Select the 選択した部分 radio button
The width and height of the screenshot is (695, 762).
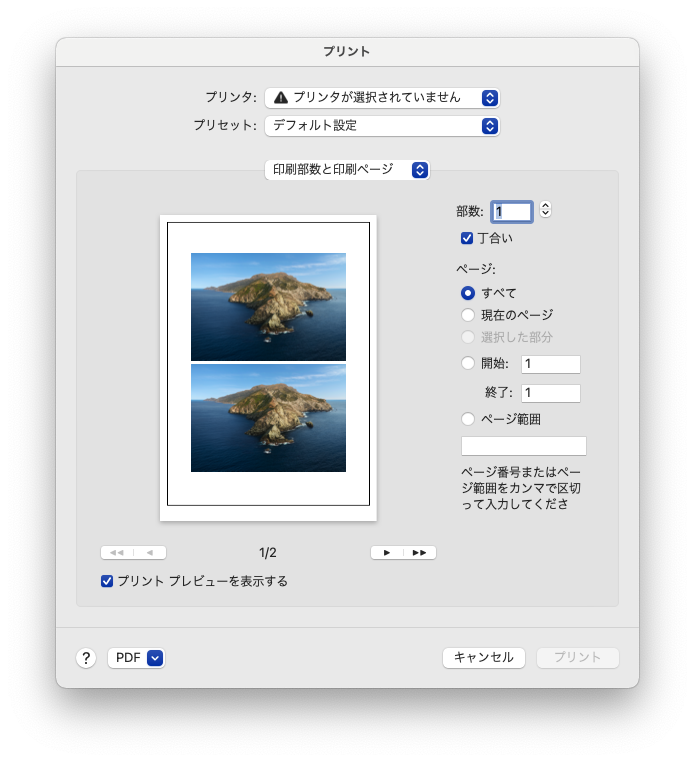tap(468, 337)
